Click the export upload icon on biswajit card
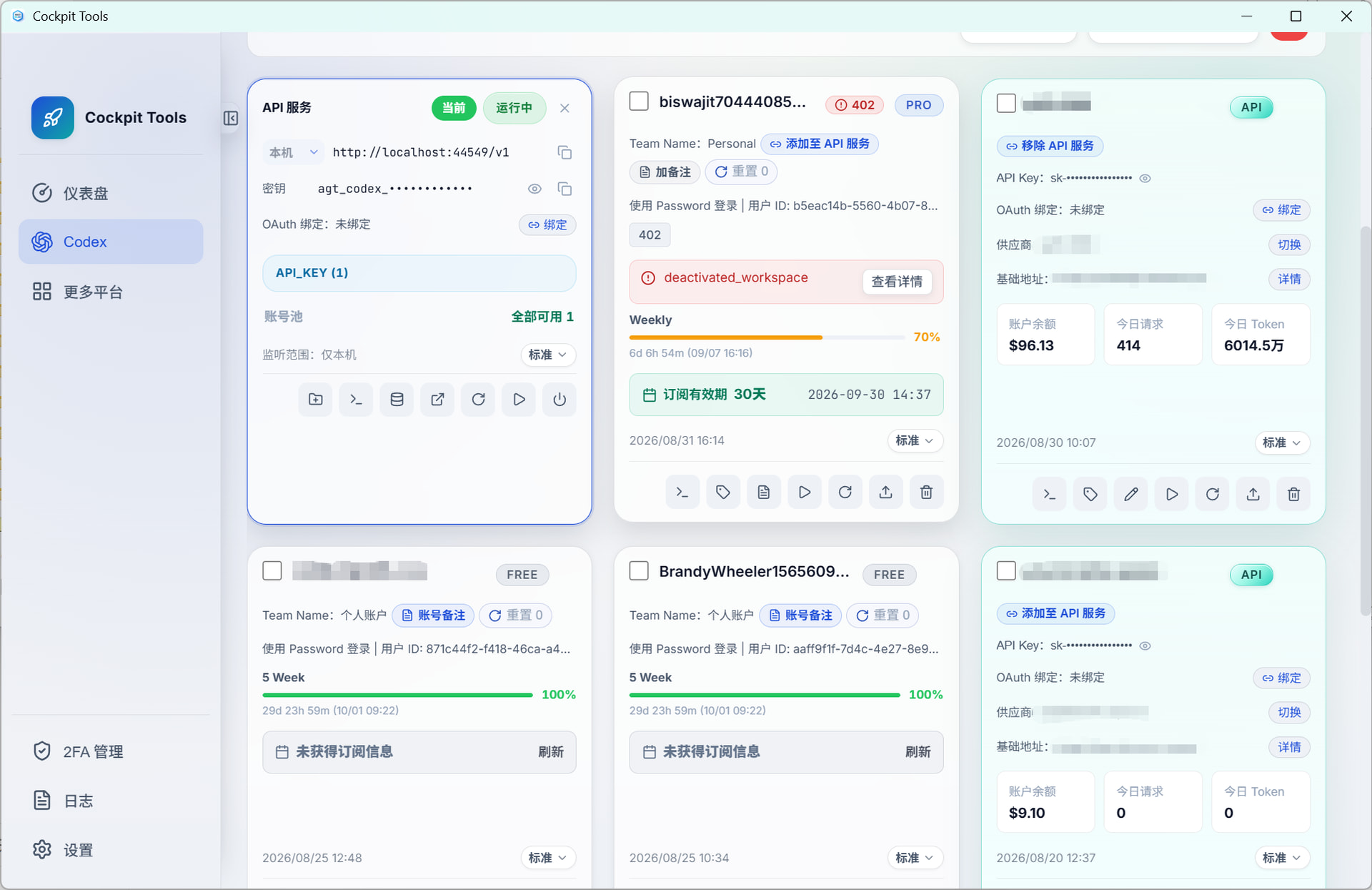The image size is (1372, 890). tap(885, 492)
